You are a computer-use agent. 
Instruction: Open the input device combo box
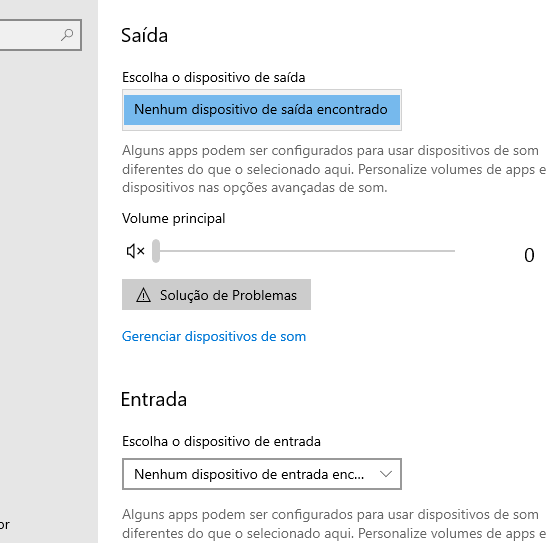(262, 474)
